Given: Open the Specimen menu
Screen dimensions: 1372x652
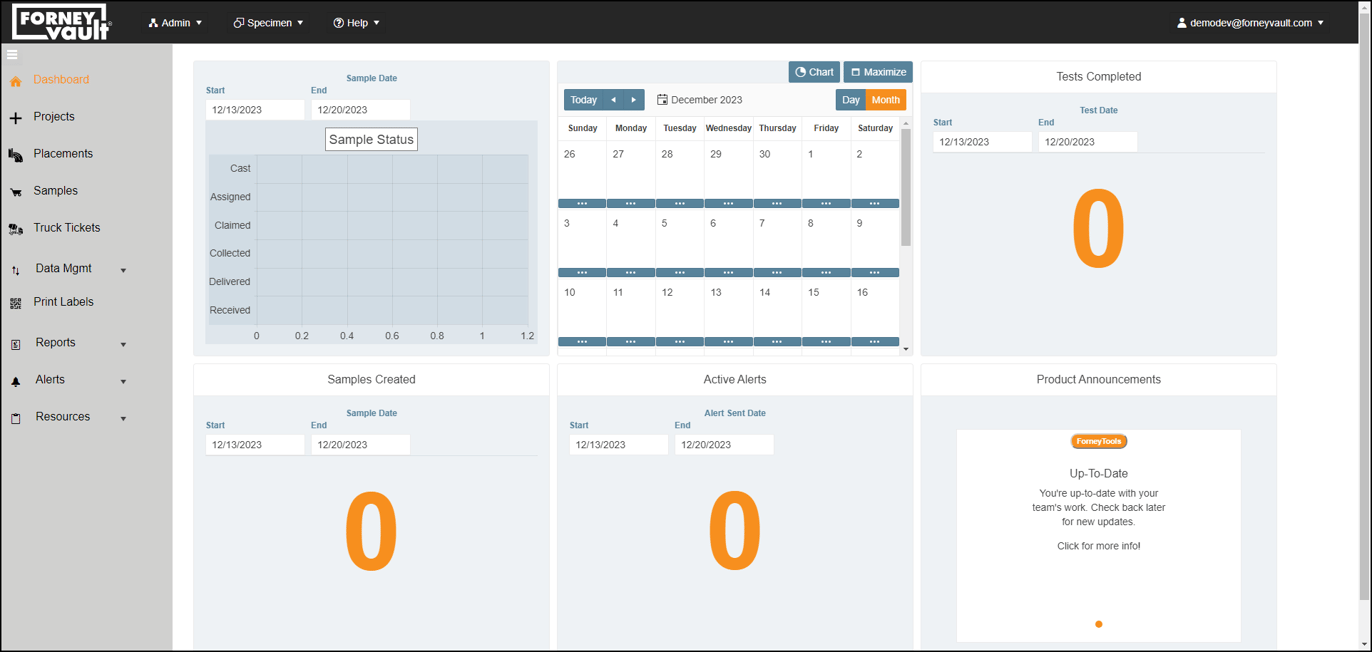Looking at the screenshot, I should coord(268,23).
